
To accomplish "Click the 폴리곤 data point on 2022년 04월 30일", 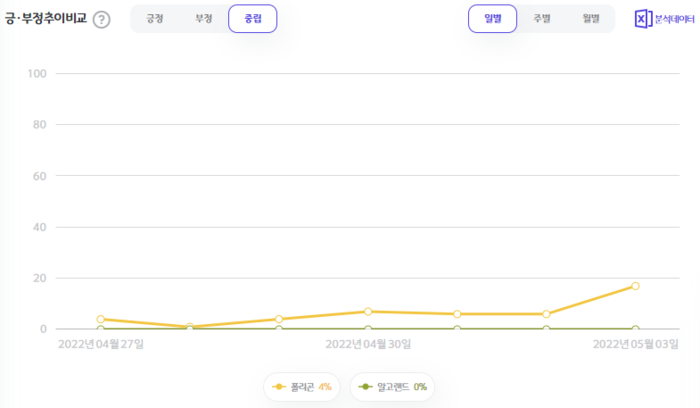I will [x=368, y=312].
